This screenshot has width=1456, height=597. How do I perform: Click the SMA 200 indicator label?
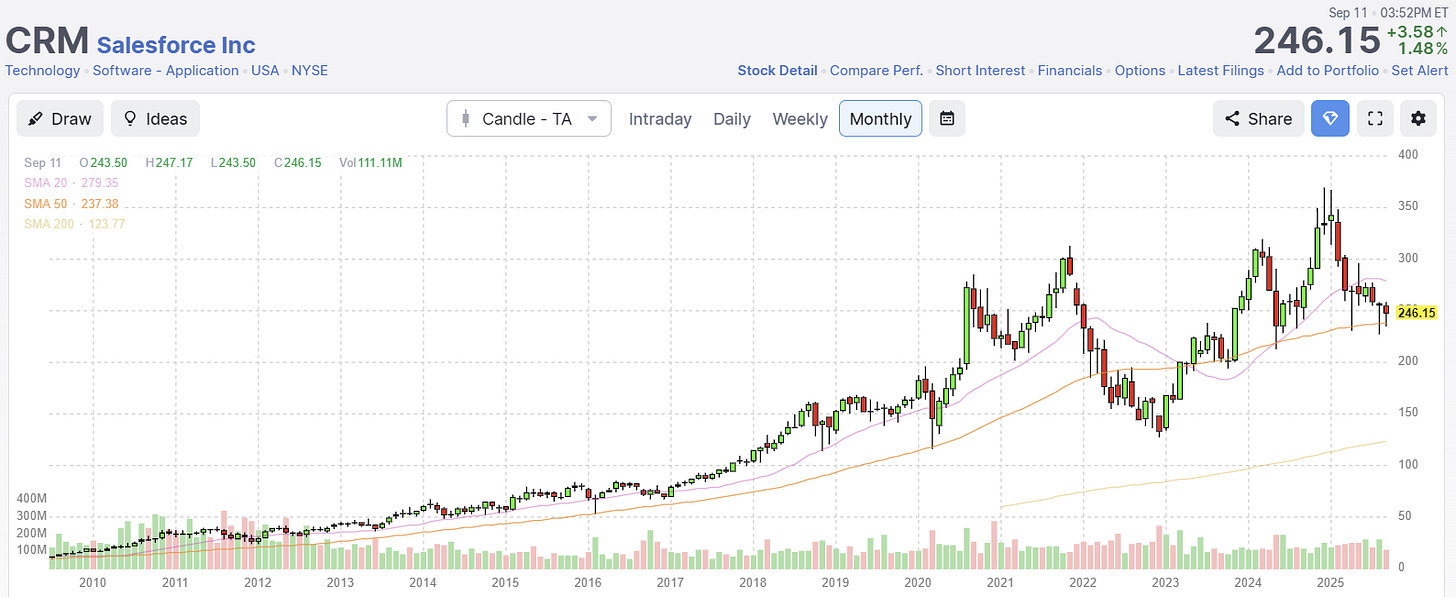point(75,223)
